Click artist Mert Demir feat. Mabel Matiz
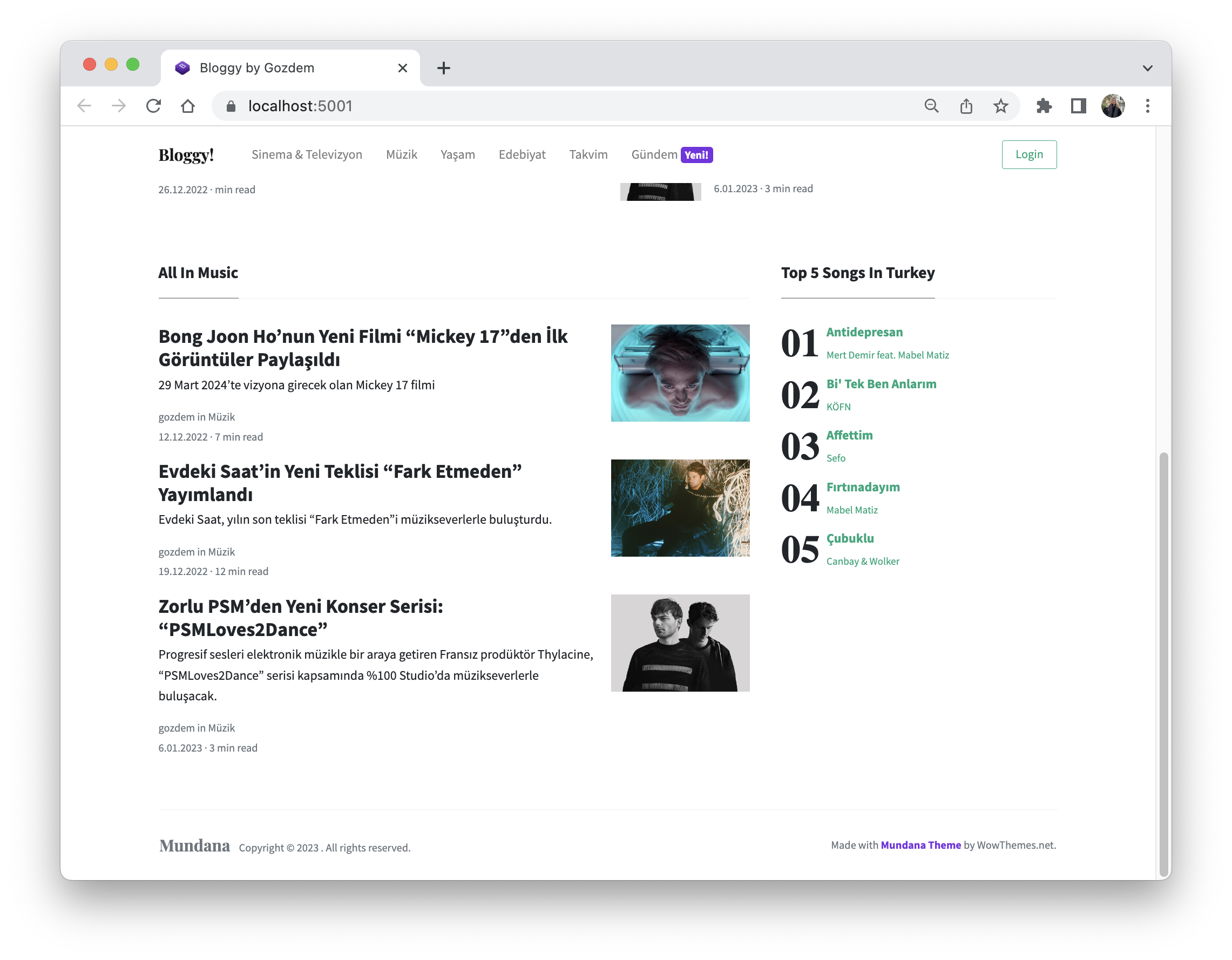Image resolution: width=1232 pixels, height=960 pixels. [887, 355]
